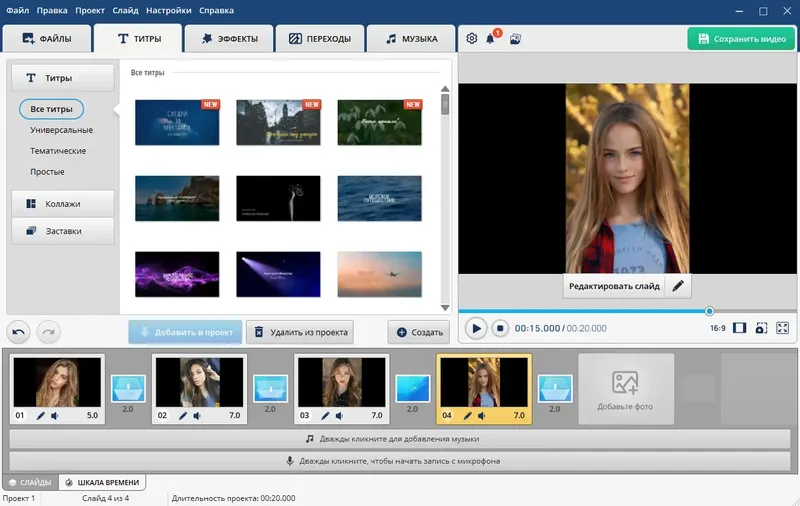Click the redo arrow button
Viewport: 800px width, 506px height.
click(x=48, y=332)
